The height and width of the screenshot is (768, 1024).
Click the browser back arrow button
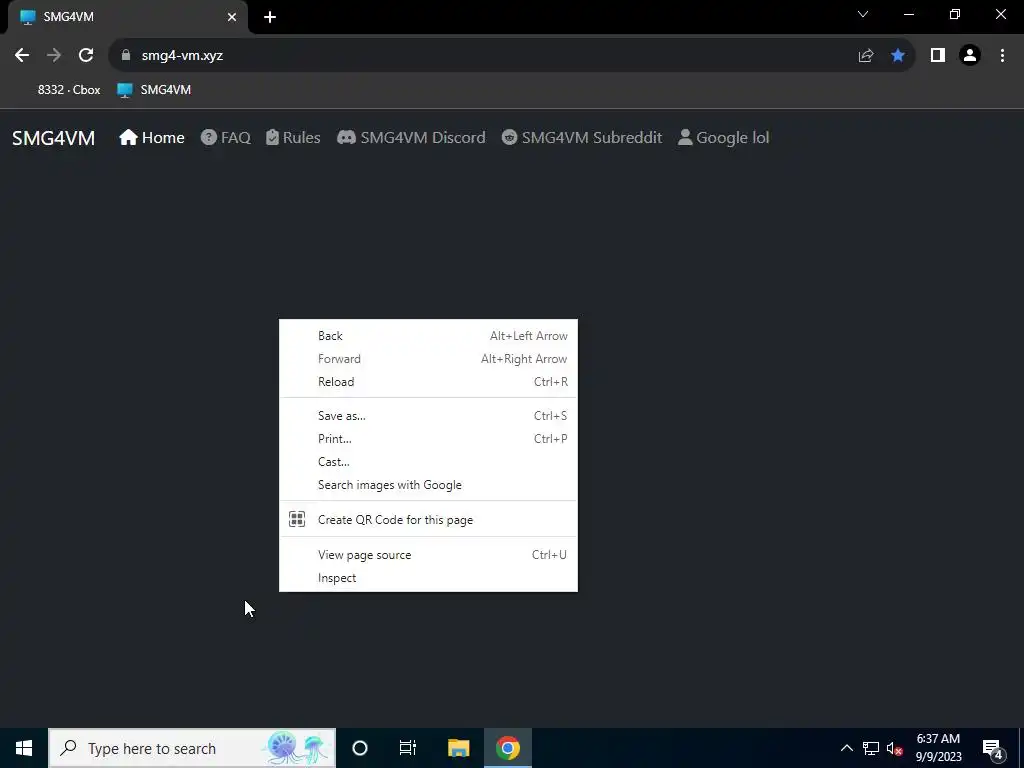[22, 56]
